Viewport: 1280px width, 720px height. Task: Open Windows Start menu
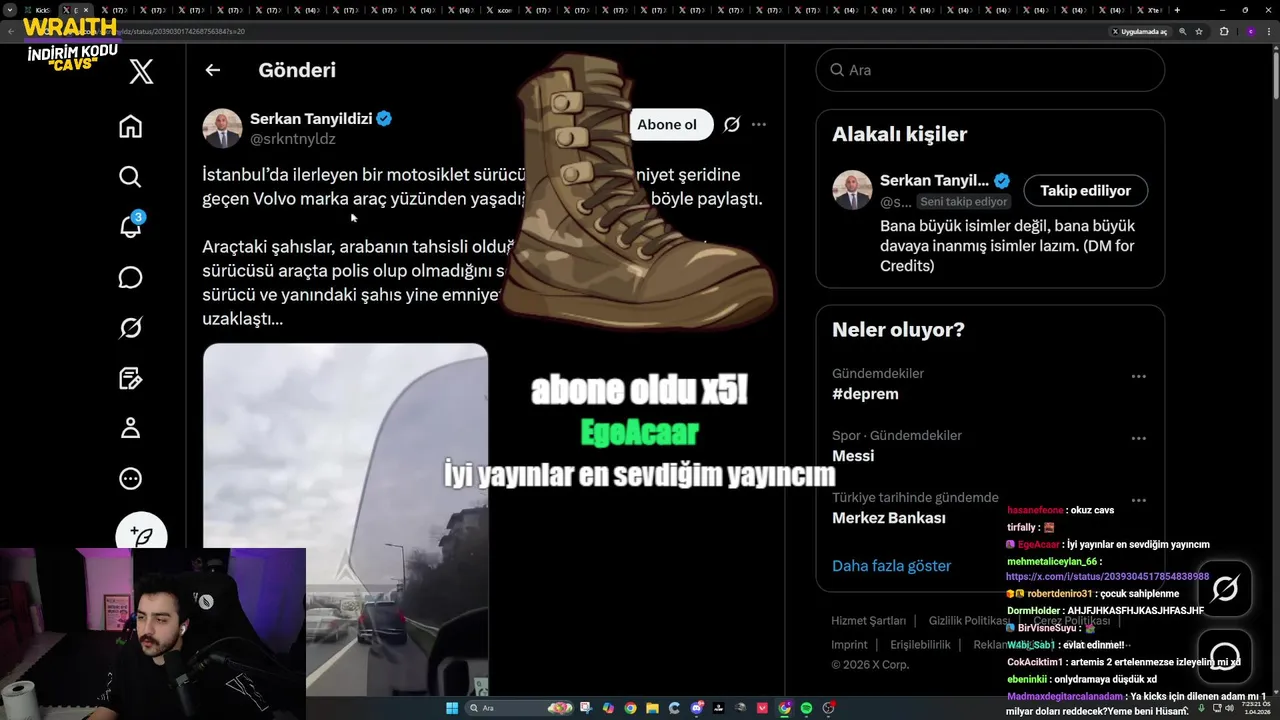tap(451, 708)
